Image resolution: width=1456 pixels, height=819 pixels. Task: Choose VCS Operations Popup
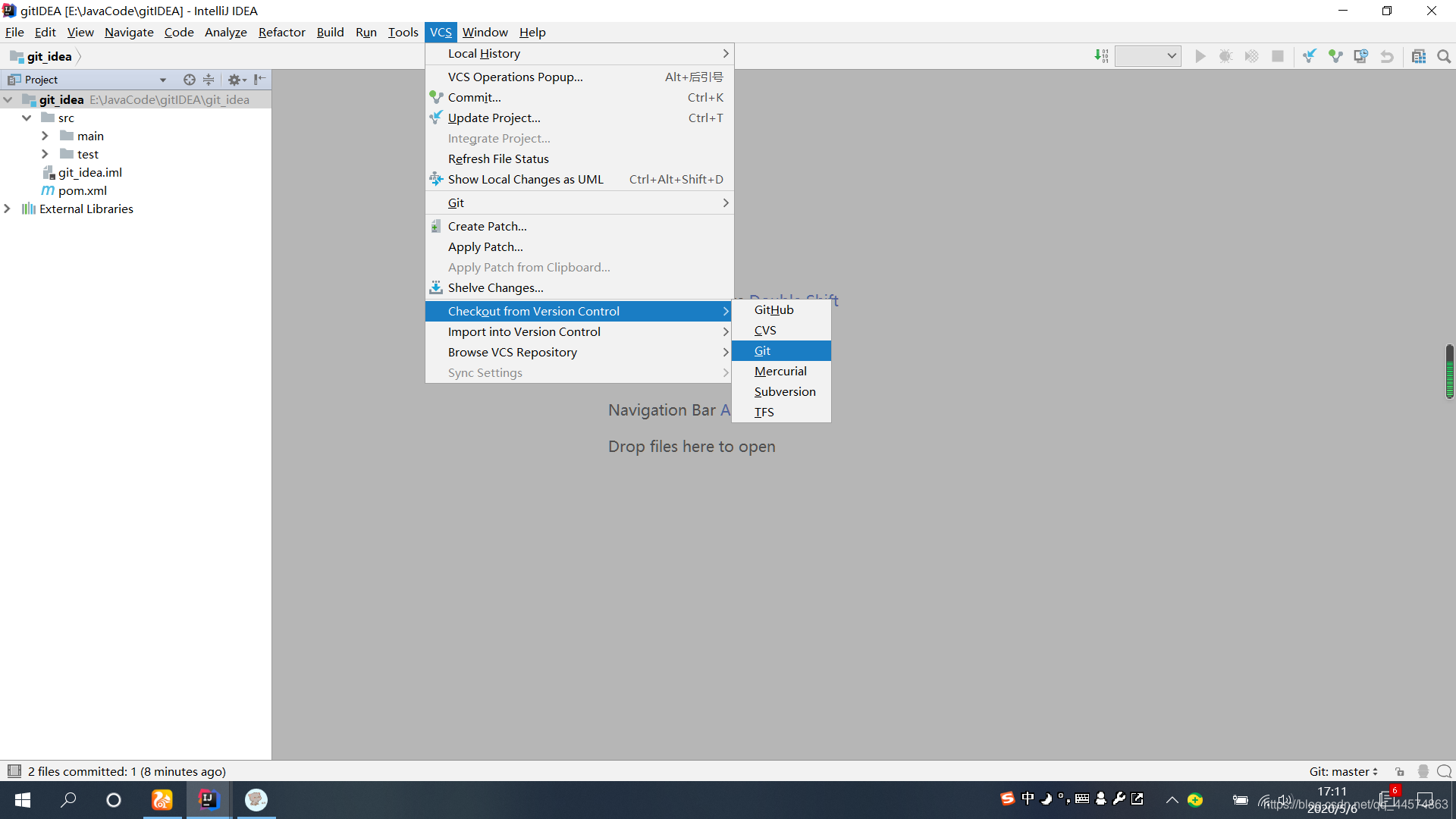579,77
